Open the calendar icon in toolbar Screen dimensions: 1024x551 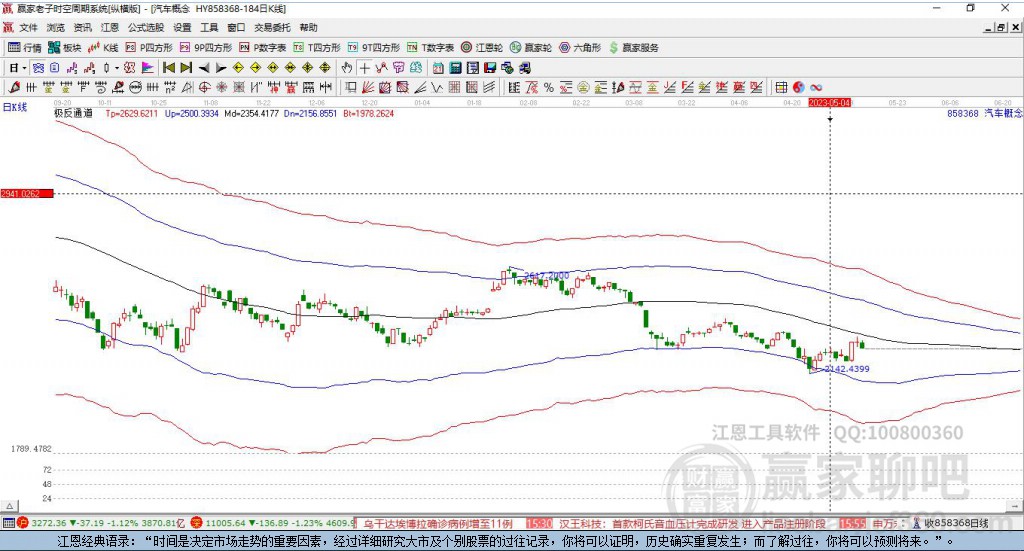pos(438,68)
